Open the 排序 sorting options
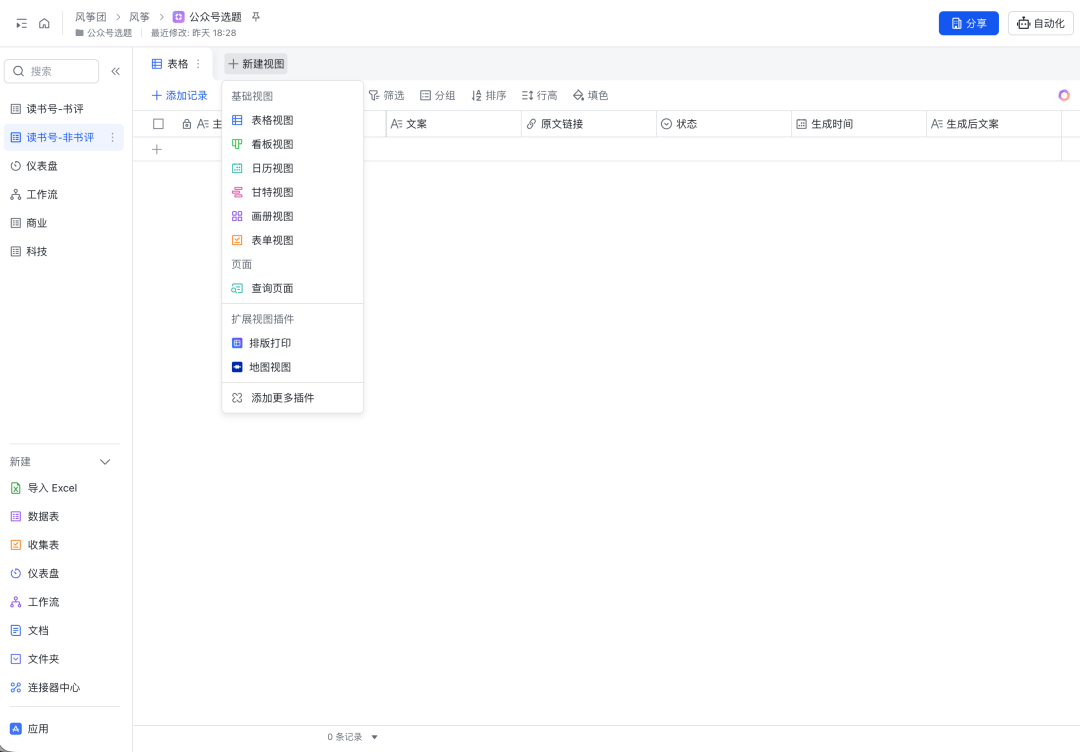 point(489,95)
